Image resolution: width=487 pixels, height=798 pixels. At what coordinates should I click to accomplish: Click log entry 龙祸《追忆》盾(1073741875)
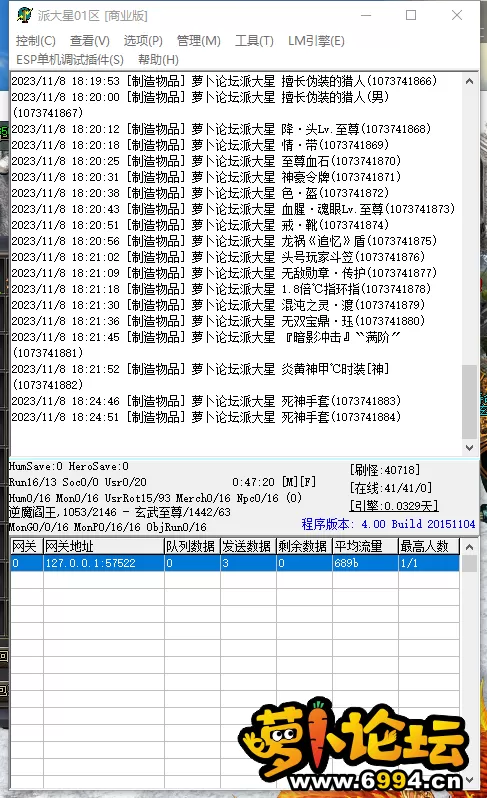[224, 241]
